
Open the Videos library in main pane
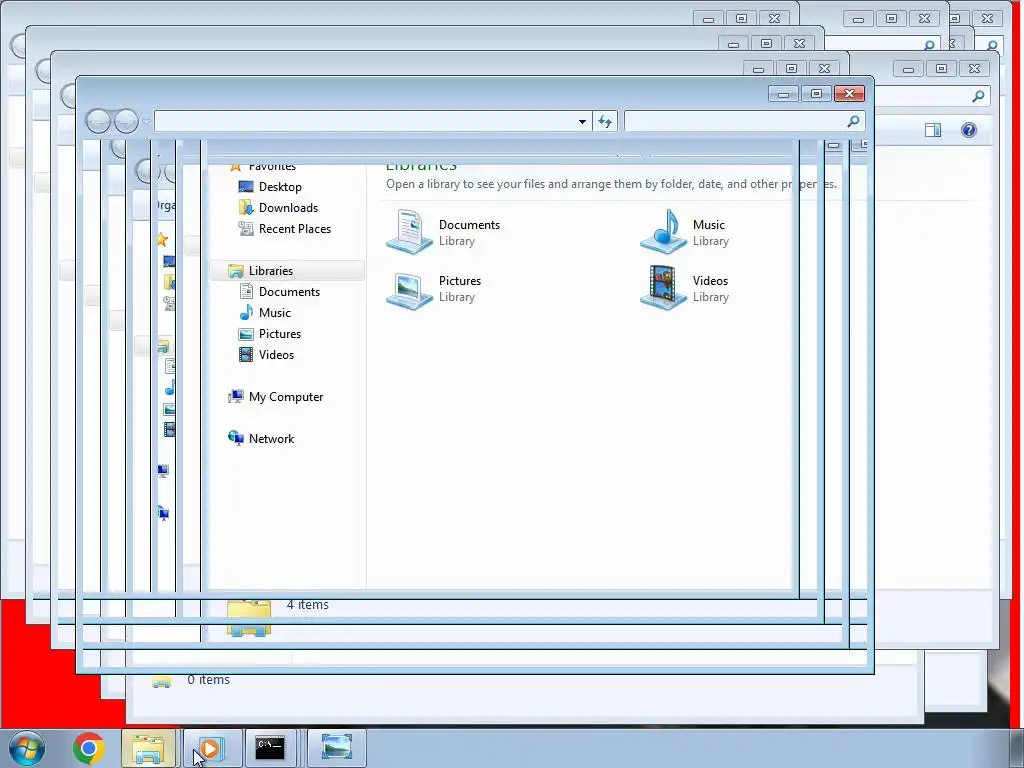point(685,288)
